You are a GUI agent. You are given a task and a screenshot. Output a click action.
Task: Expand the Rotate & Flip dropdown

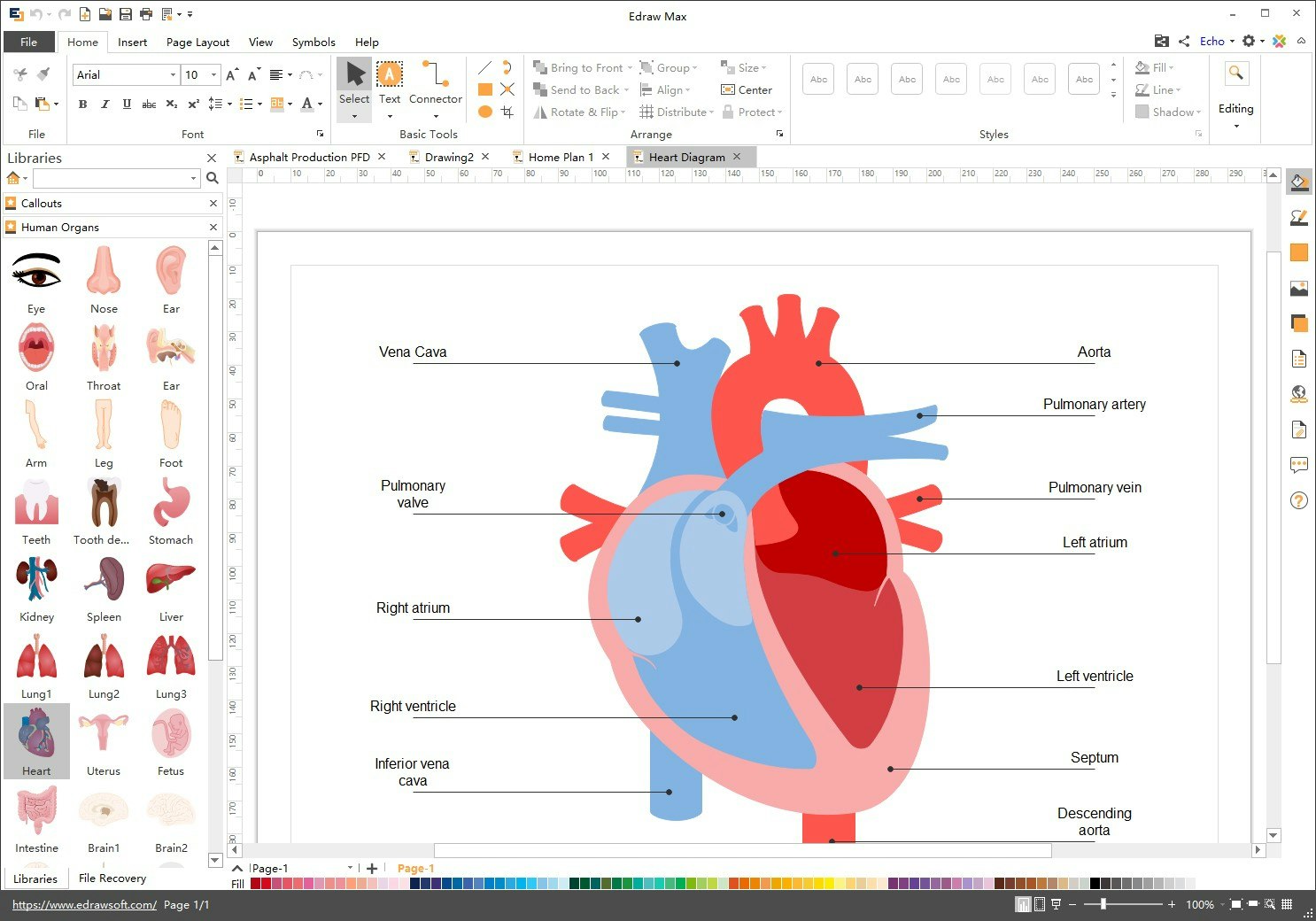(623, 112)
